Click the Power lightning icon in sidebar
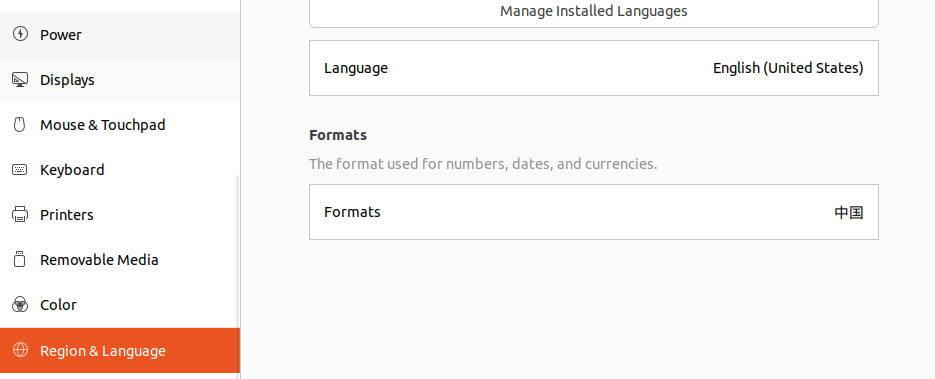The image size is (935, 379). coord(20,34)
